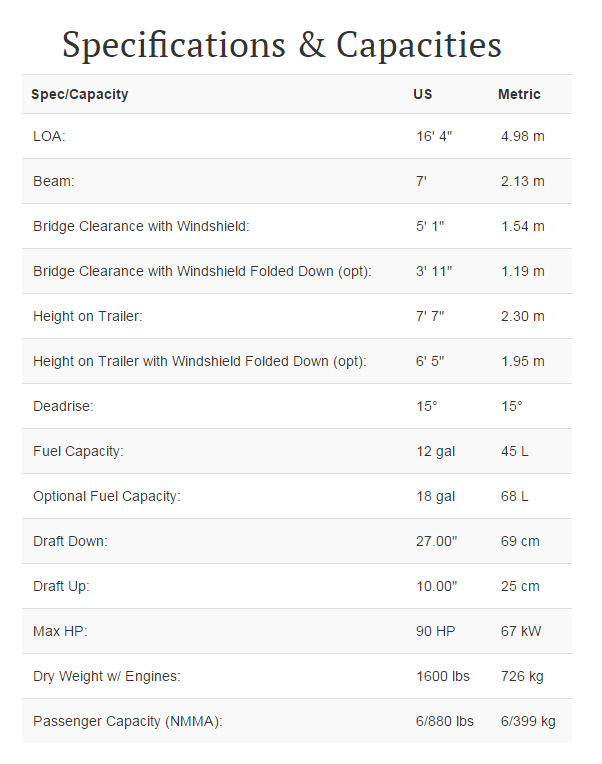Viewport: 602px width, 764px height.
Task: Click the 68 L optional fuel value
Action: [x=515, y=496]
